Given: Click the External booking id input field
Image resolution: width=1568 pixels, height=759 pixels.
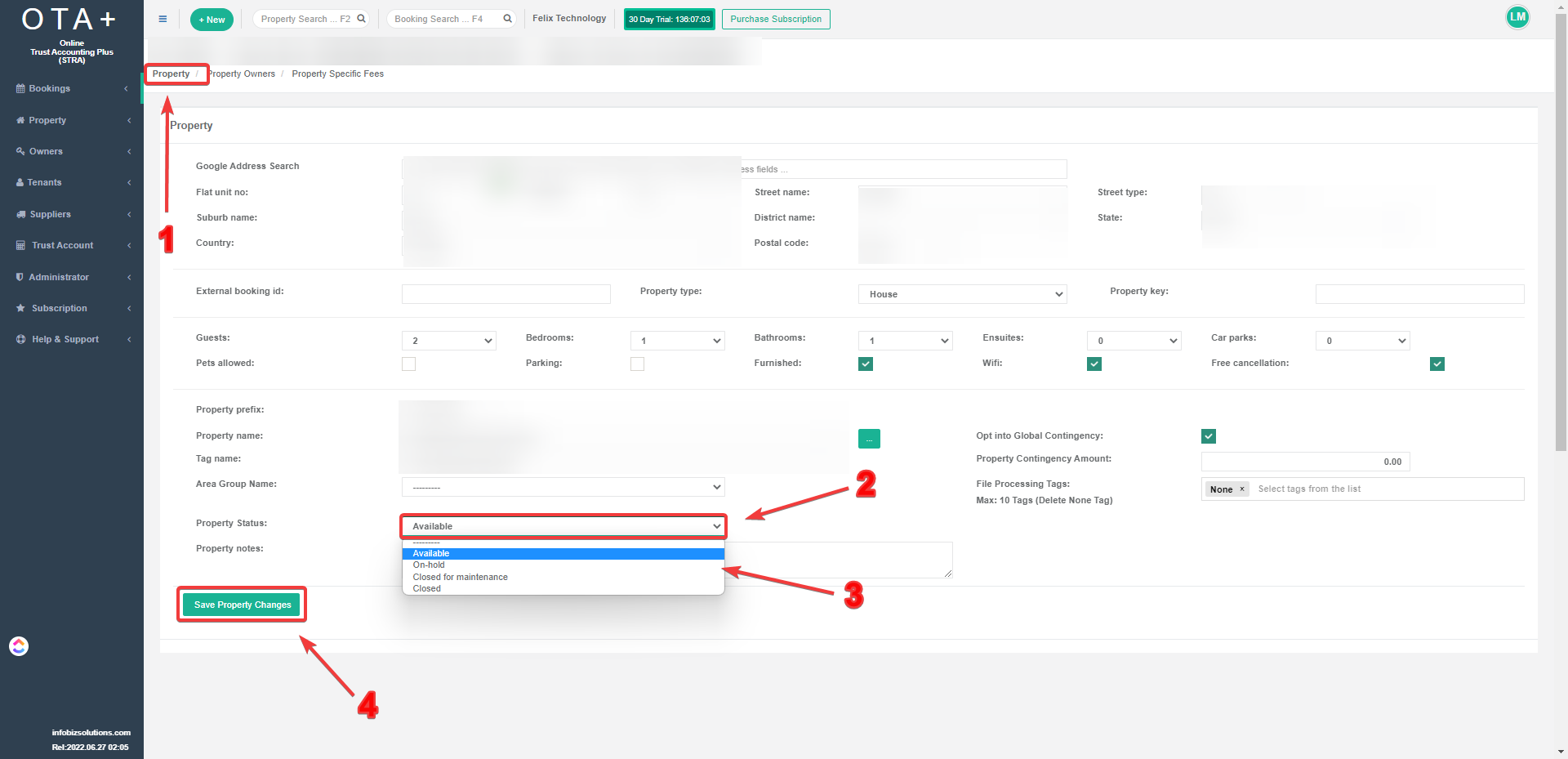Looking at the screenshot, I should pyautogui.click(x=506, y=294).
